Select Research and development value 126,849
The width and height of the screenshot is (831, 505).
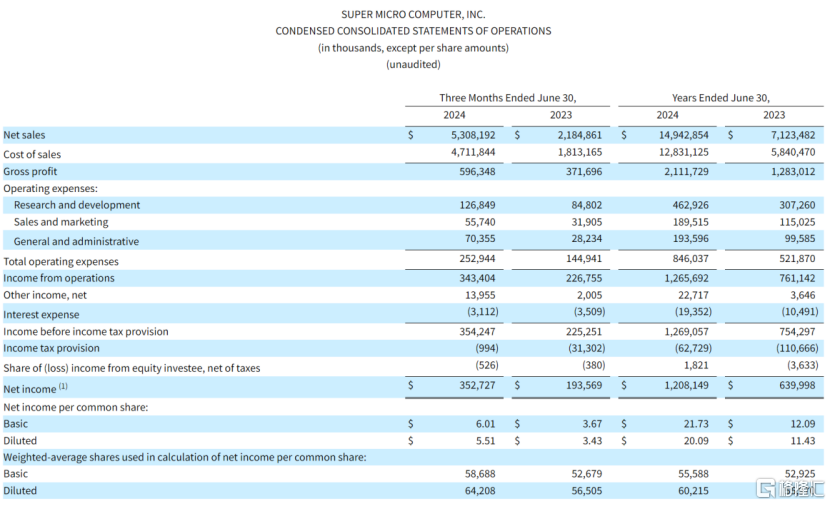(x=477, y=205)
